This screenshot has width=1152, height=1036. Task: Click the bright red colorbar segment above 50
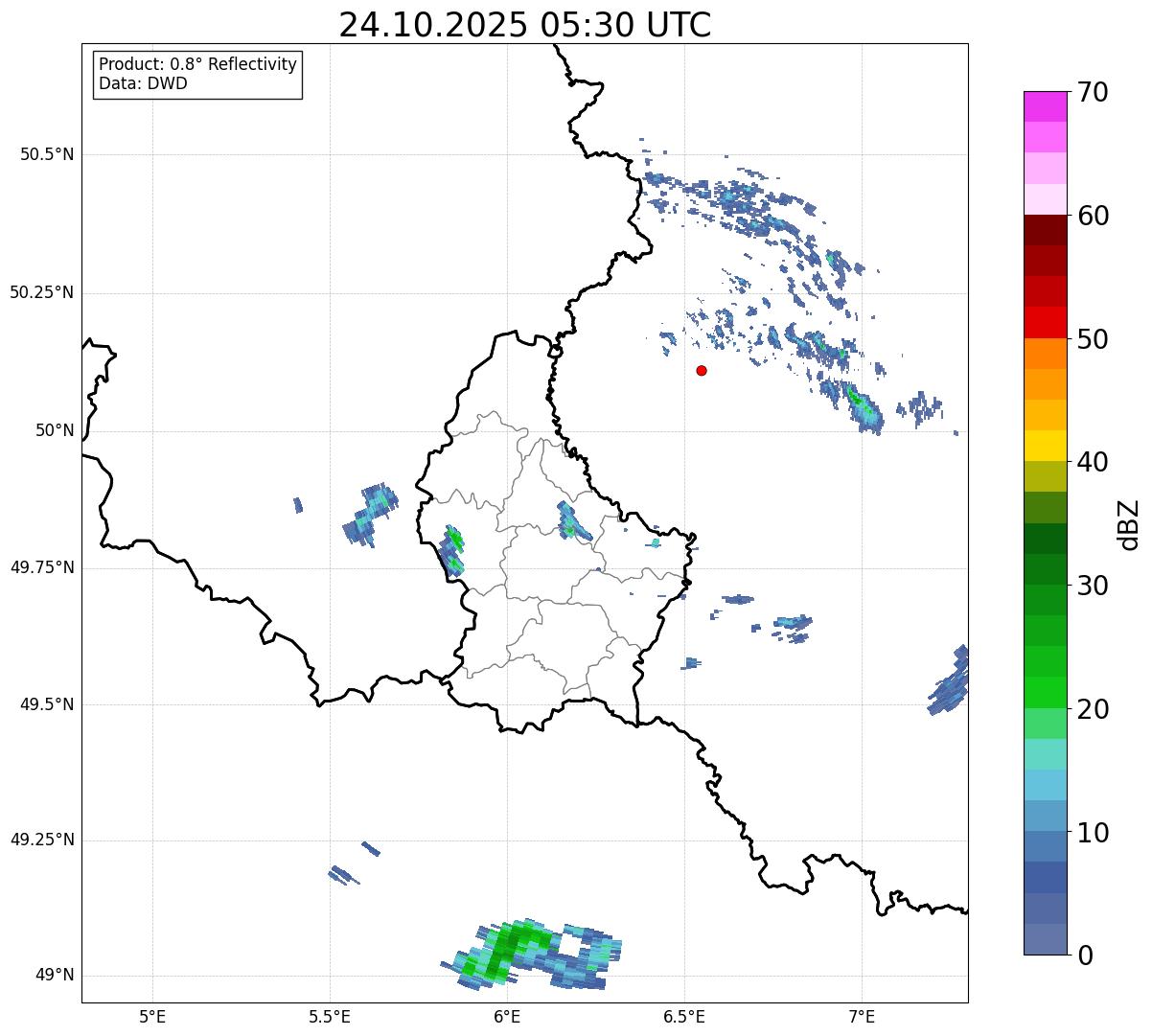click(x=1045, y=322)
